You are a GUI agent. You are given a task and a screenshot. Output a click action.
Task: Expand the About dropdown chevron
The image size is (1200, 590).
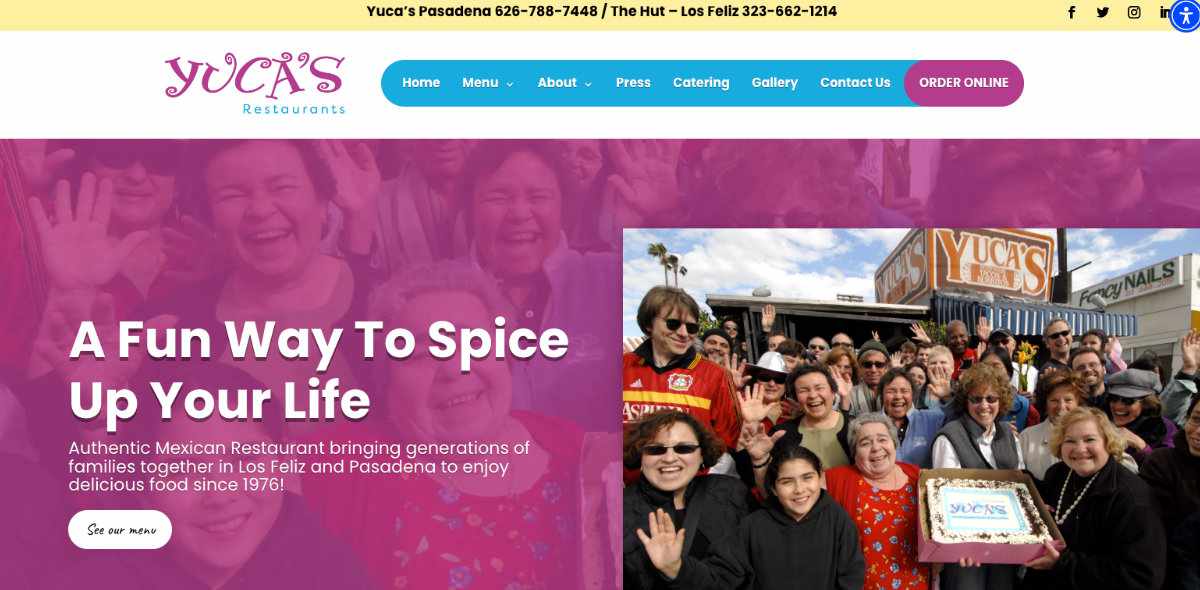click(588, 84)
